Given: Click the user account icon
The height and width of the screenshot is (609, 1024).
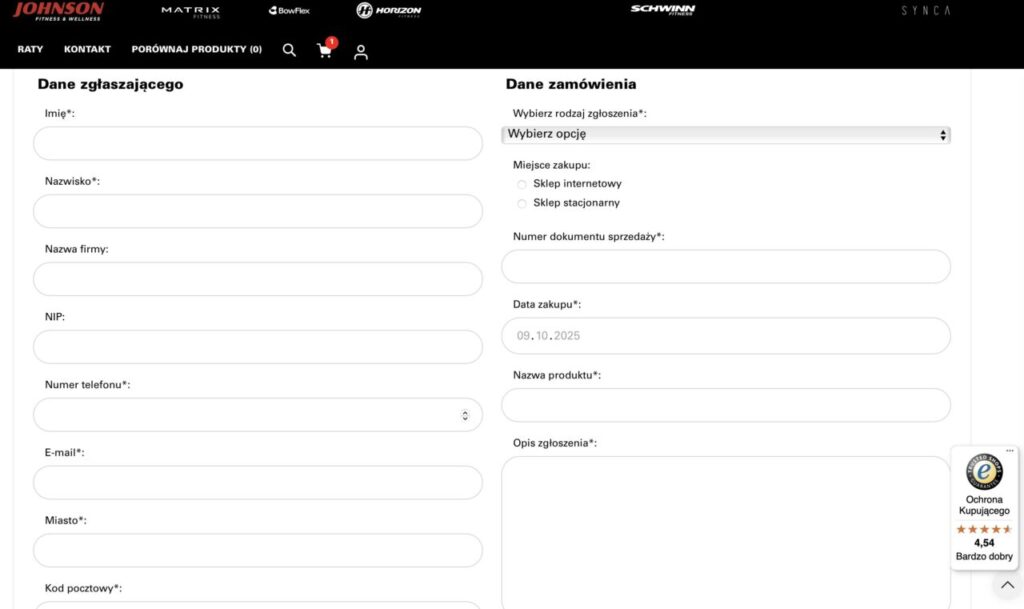Looking at the screenshot, I should coord(361,51).
